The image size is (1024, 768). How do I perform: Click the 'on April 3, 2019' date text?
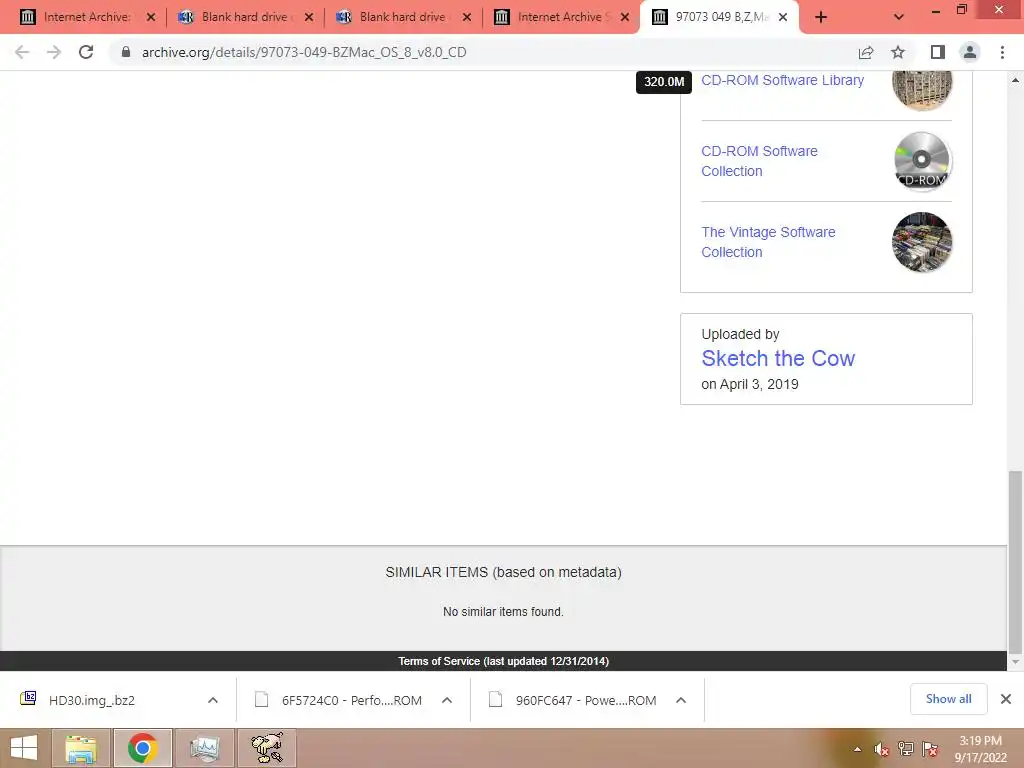coord(750,384)
